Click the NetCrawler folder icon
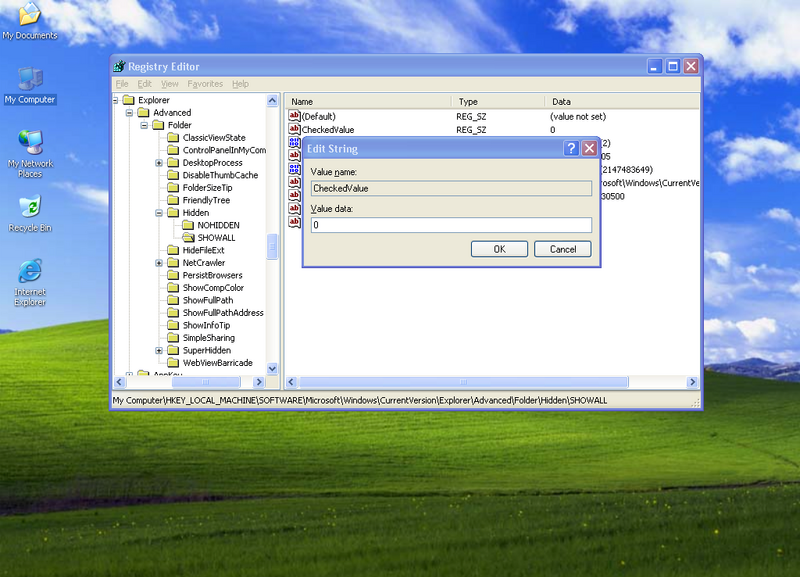This screenshot has height=577, width=800. pyautogui.click(x=173, y=262)
